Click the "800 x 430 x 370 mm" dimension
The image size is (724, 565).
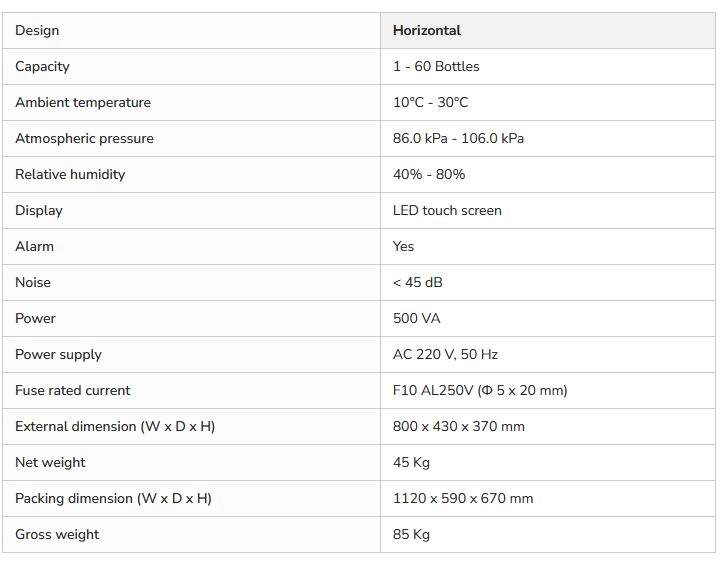click(x=459, y=427)
